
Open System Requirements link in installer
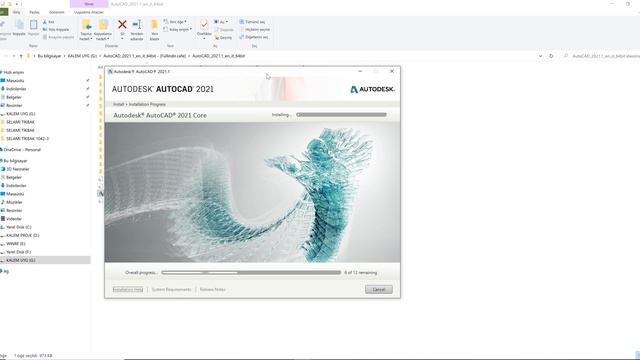(x=171, y=289)
